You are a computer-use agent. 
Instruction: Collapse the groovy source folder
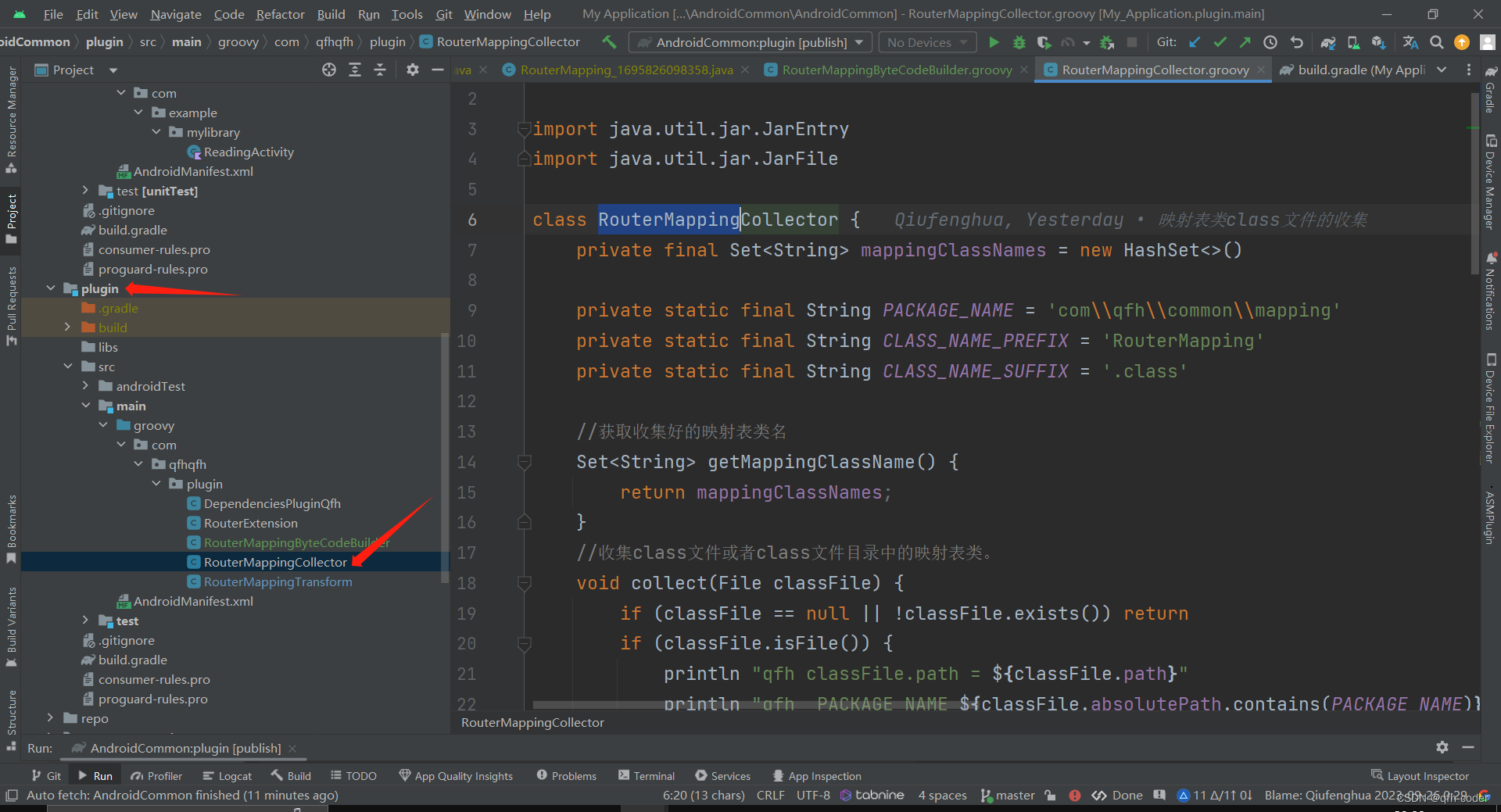coord(103,425)
